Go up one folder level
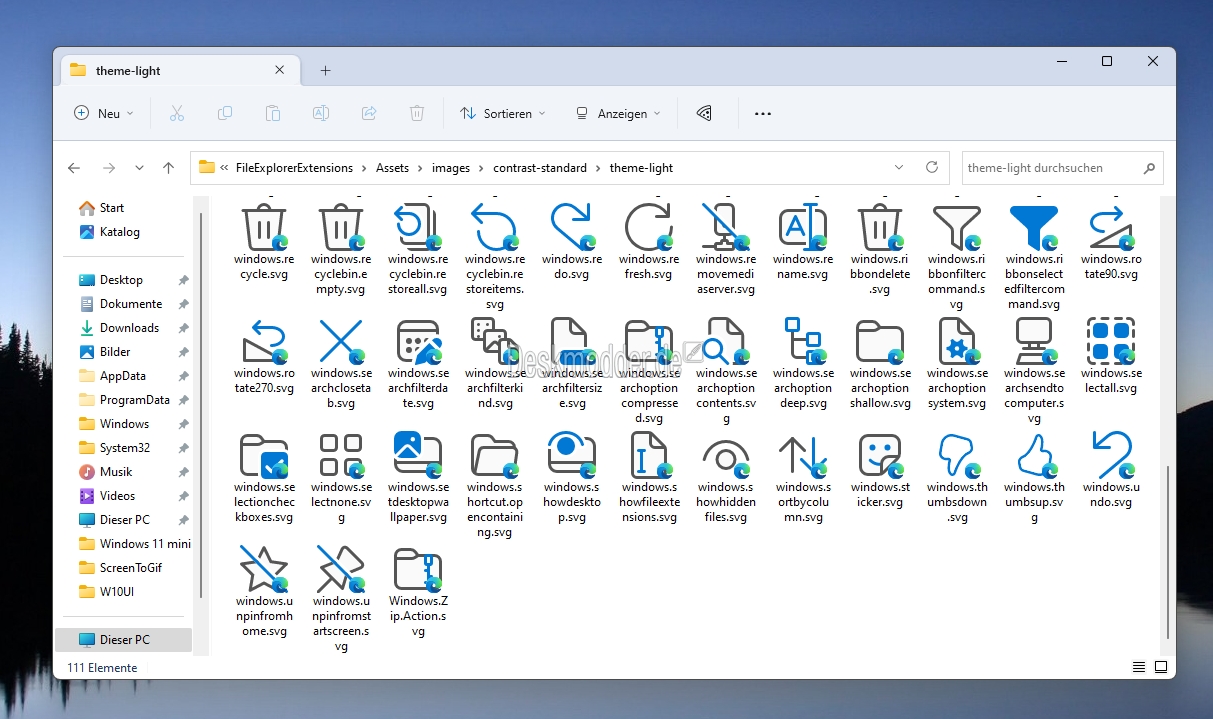This screenshot has width=1213, height=719. [168, 168]
